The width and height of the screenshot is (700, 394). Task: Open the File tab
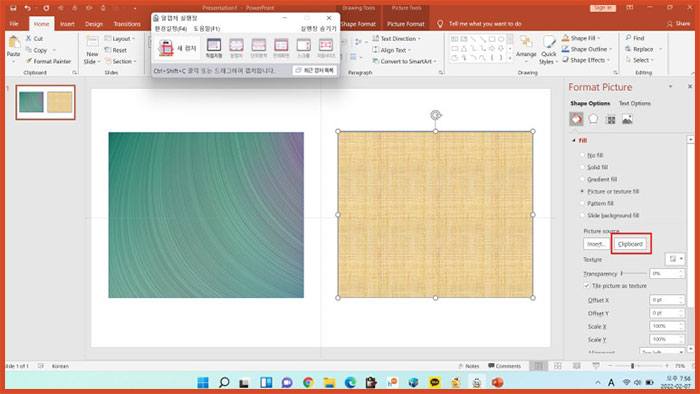tap(14, 24)
